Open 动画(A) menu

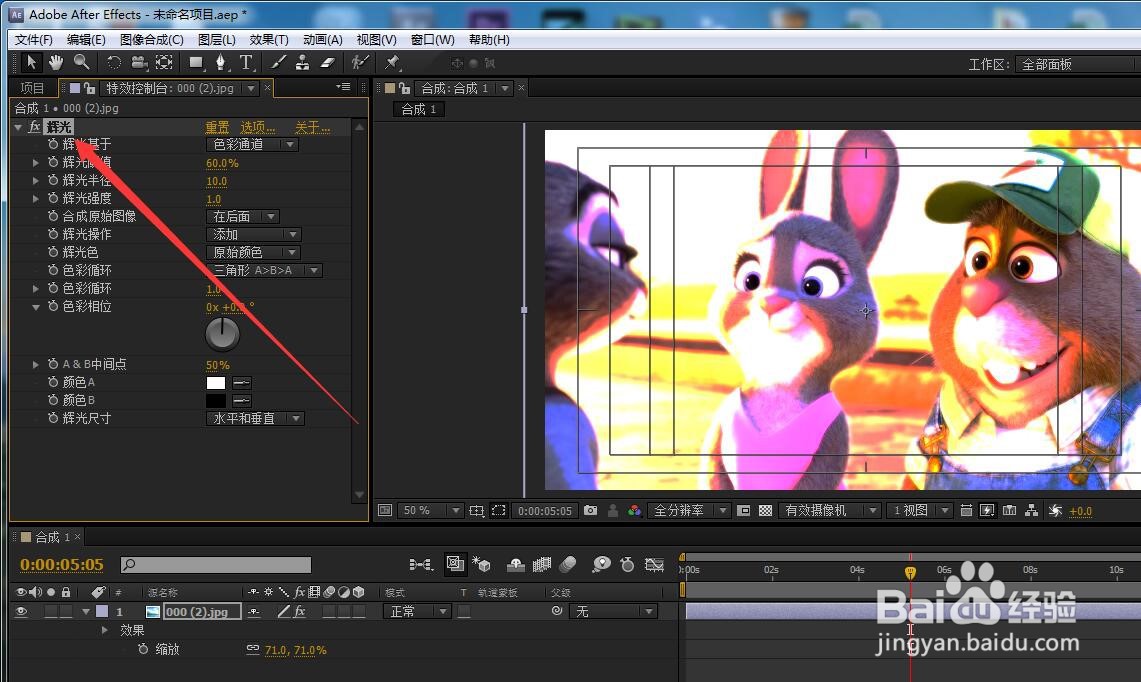[x=322, y=39]
